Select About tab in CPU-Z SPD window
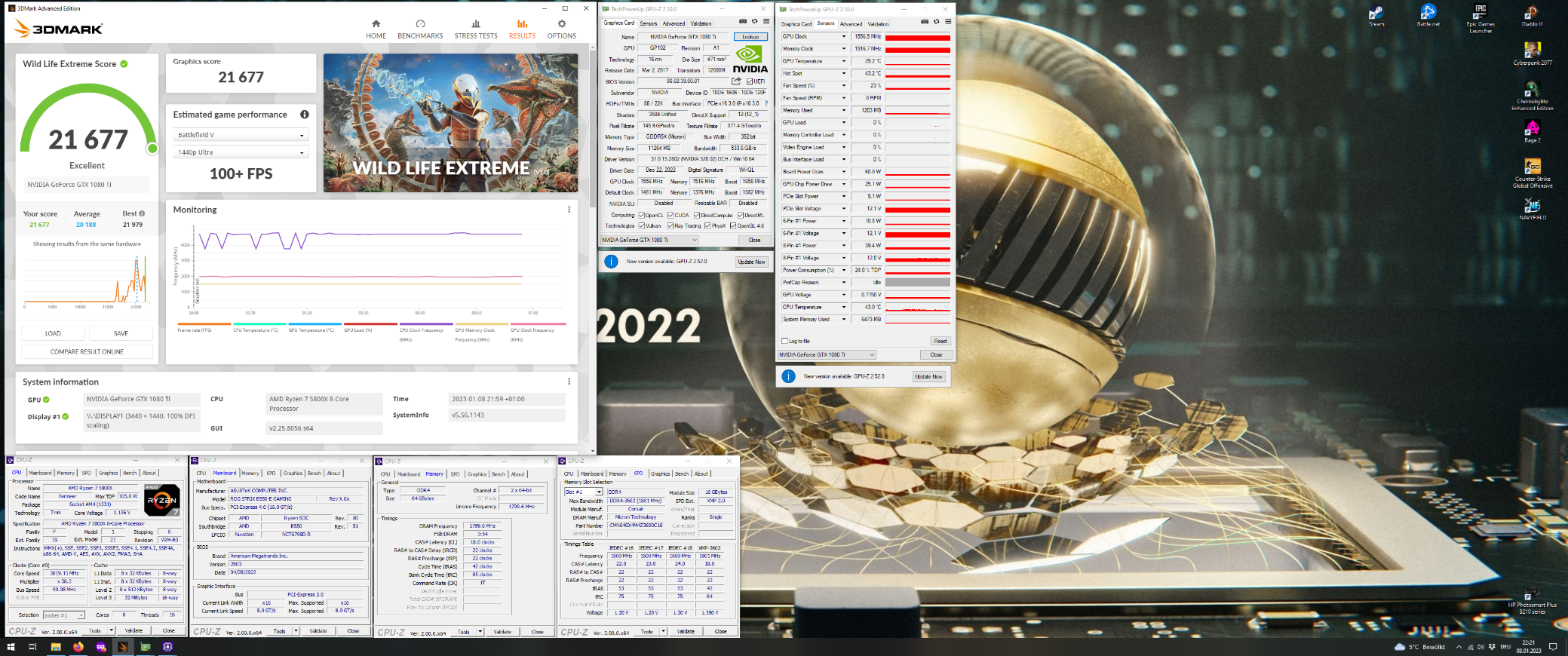 click(x=701, y=474)
